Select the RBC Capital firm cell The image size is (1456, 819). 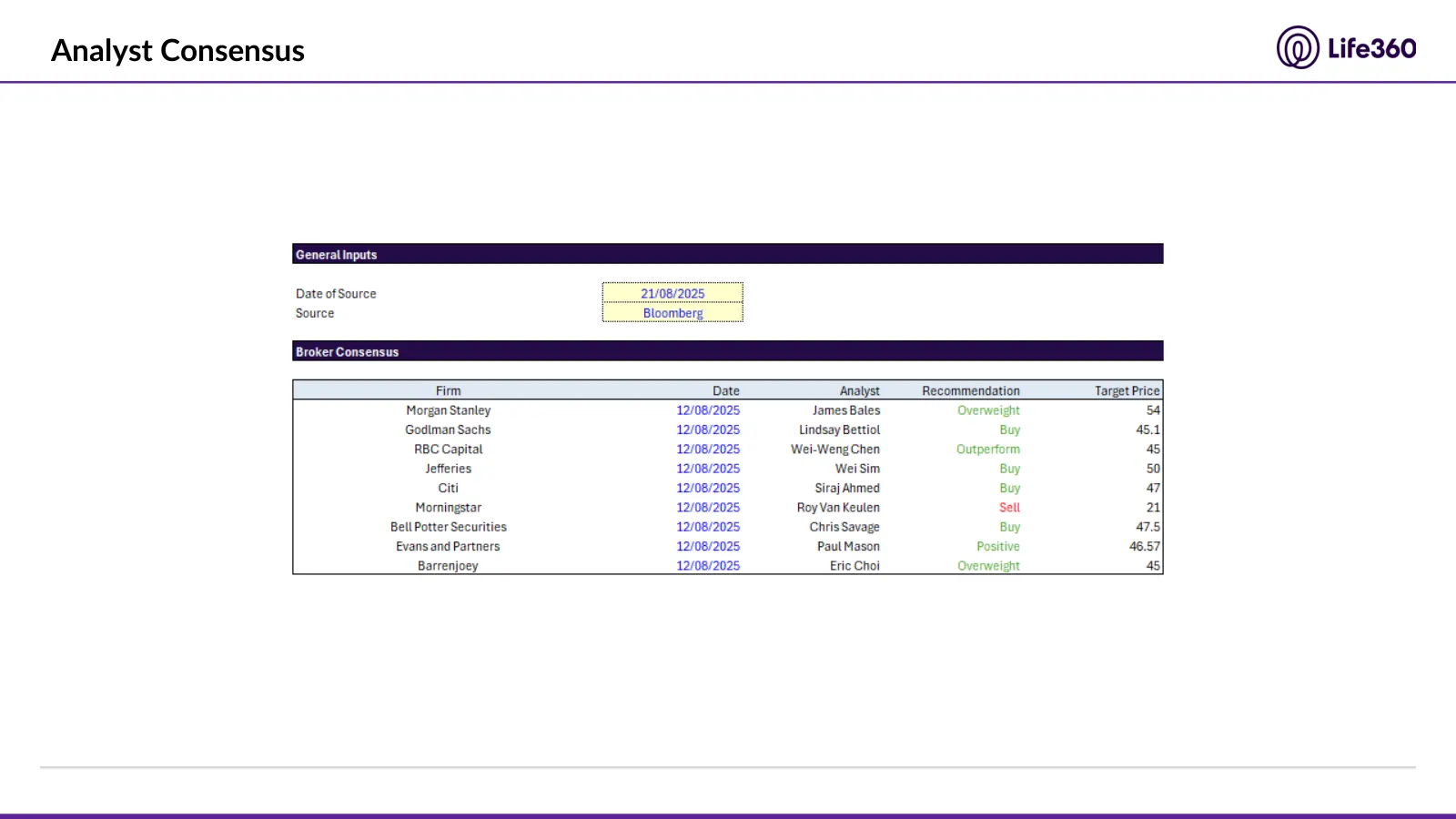[x=448, y=450]
